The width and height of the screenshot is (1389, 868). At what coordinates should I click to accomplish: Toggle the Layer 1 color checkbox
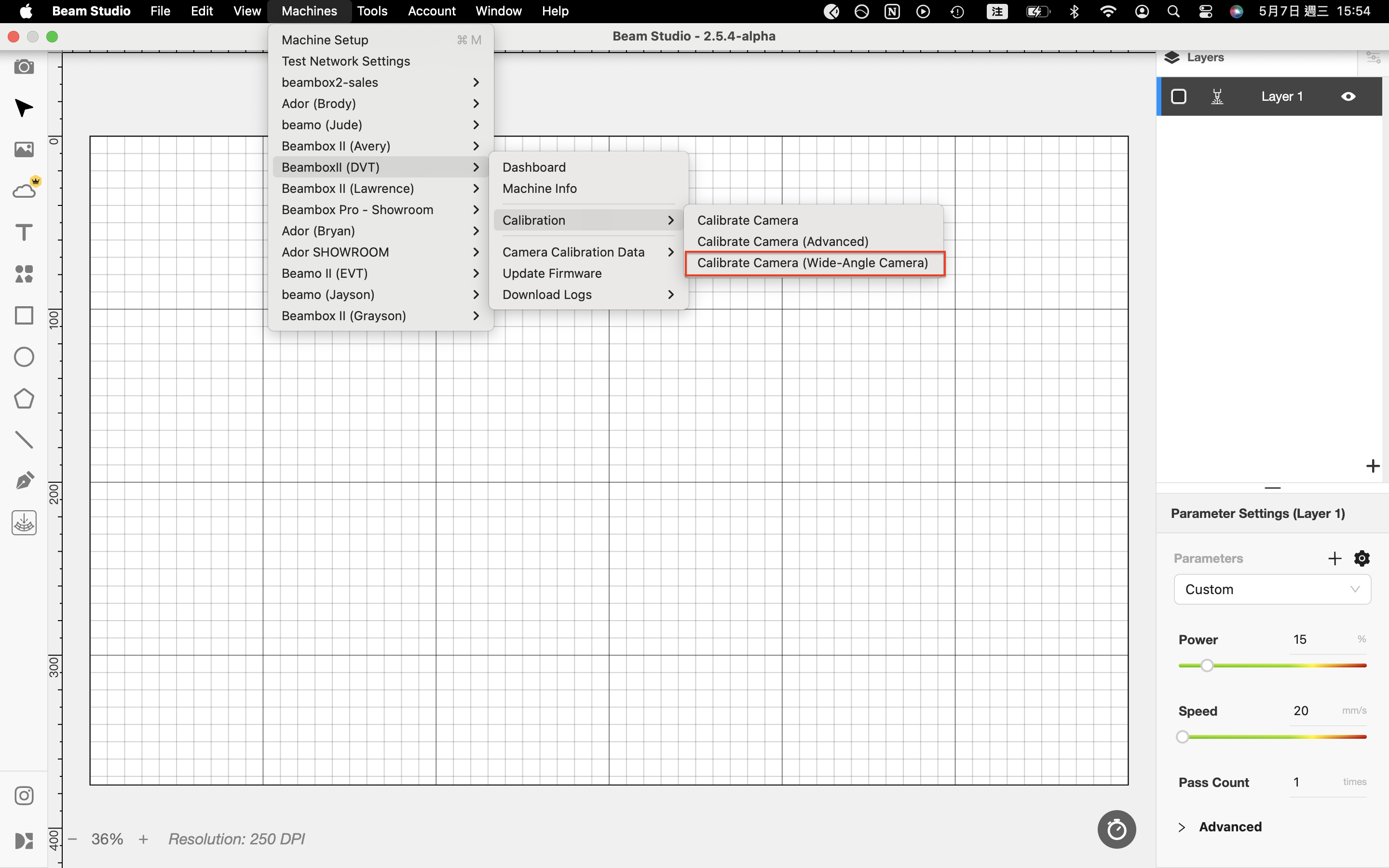click(1178, 96)
